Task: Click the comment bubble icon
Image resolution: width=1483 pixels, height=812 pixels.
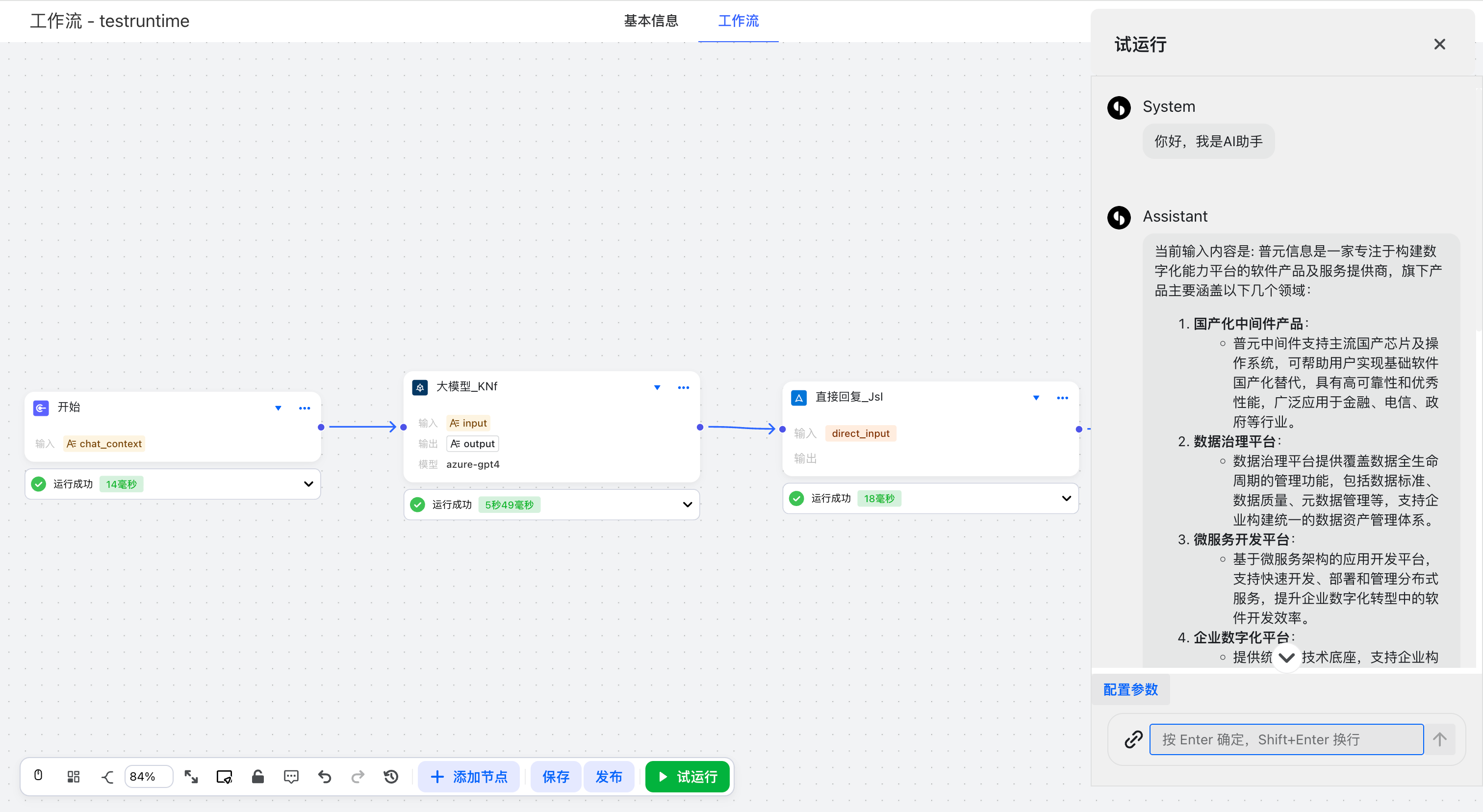Action: pos(291,776)
